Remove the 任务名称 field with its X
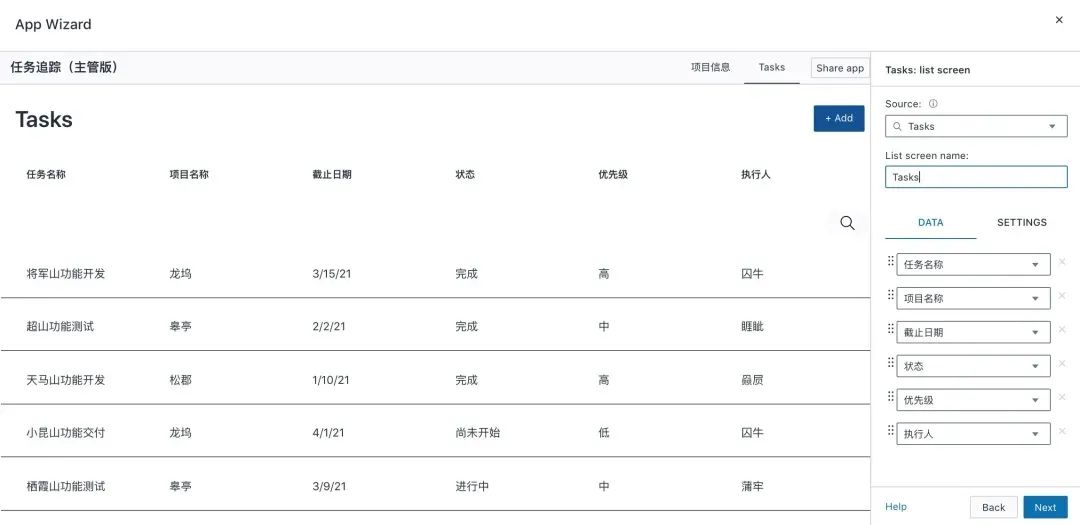Viewport: 1080px width, 525px height. [1061, 262]
